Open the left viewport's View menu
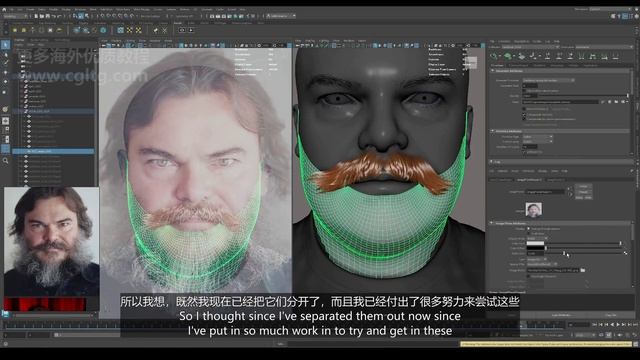The width and height of the screenshot is (640, 360). point(104,41)
